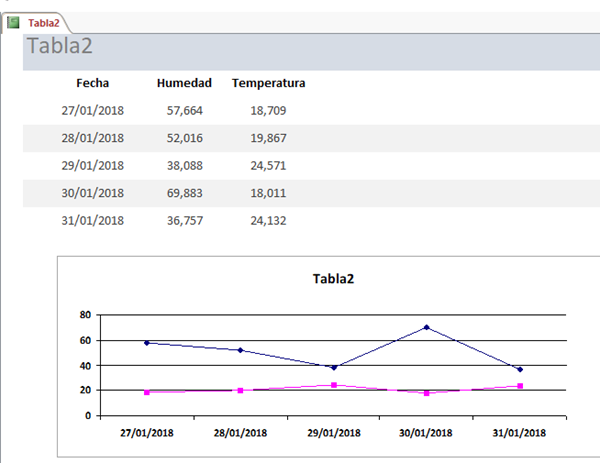Click the humidity value 36,757

click(x=184, y=220)
